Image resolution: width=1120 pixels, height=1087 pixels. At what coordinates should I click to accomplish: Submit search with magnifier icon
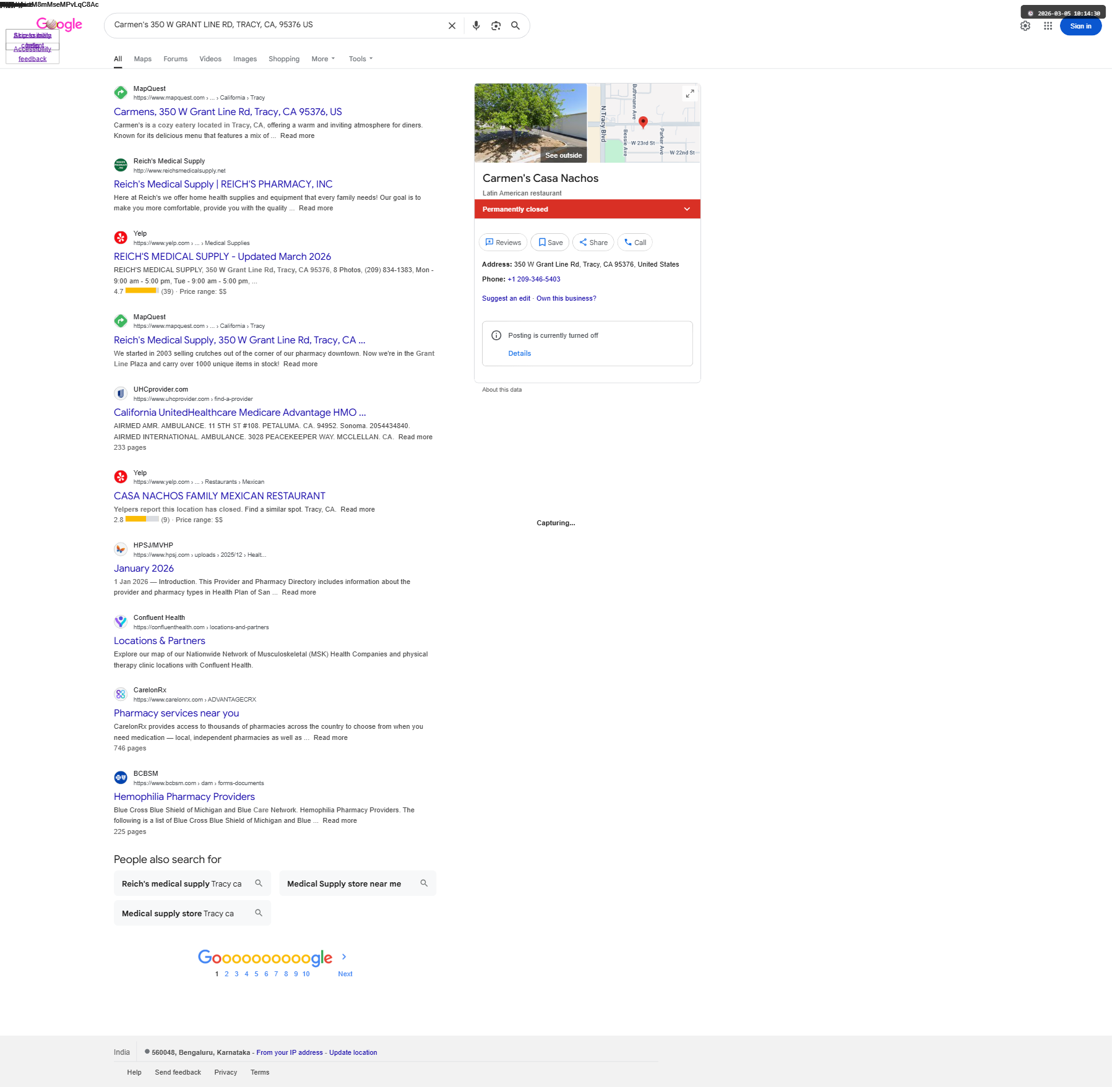pos(515,26)
